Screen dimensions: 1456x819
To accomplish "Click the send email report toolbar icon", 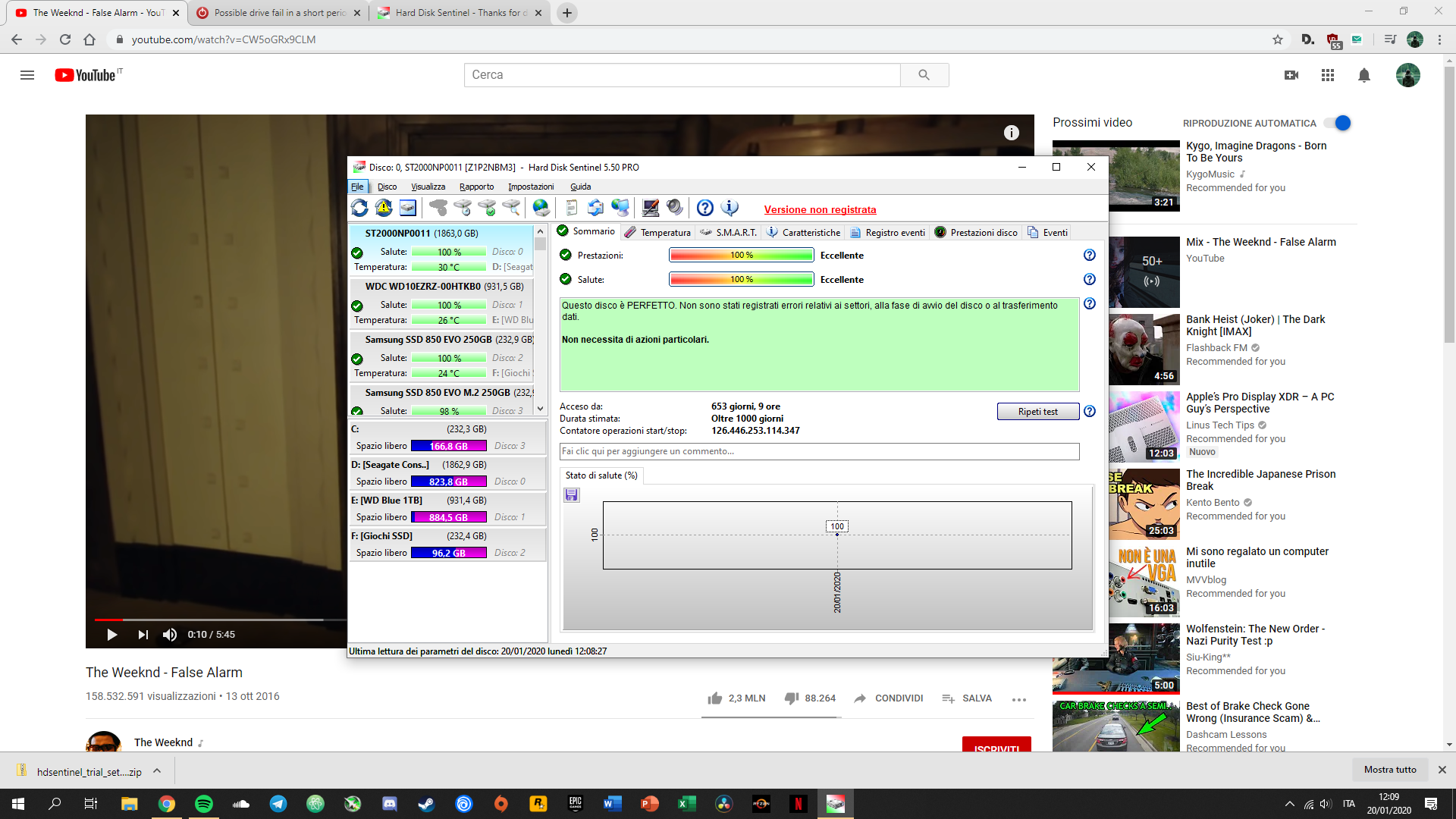I will pyautogui.click(x=596, y=208).
